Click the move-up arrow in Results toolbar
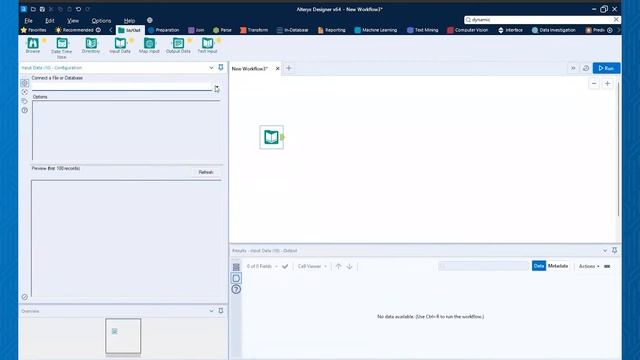The width and height of the screenshot is (640, 360). (x=338, y=266)
